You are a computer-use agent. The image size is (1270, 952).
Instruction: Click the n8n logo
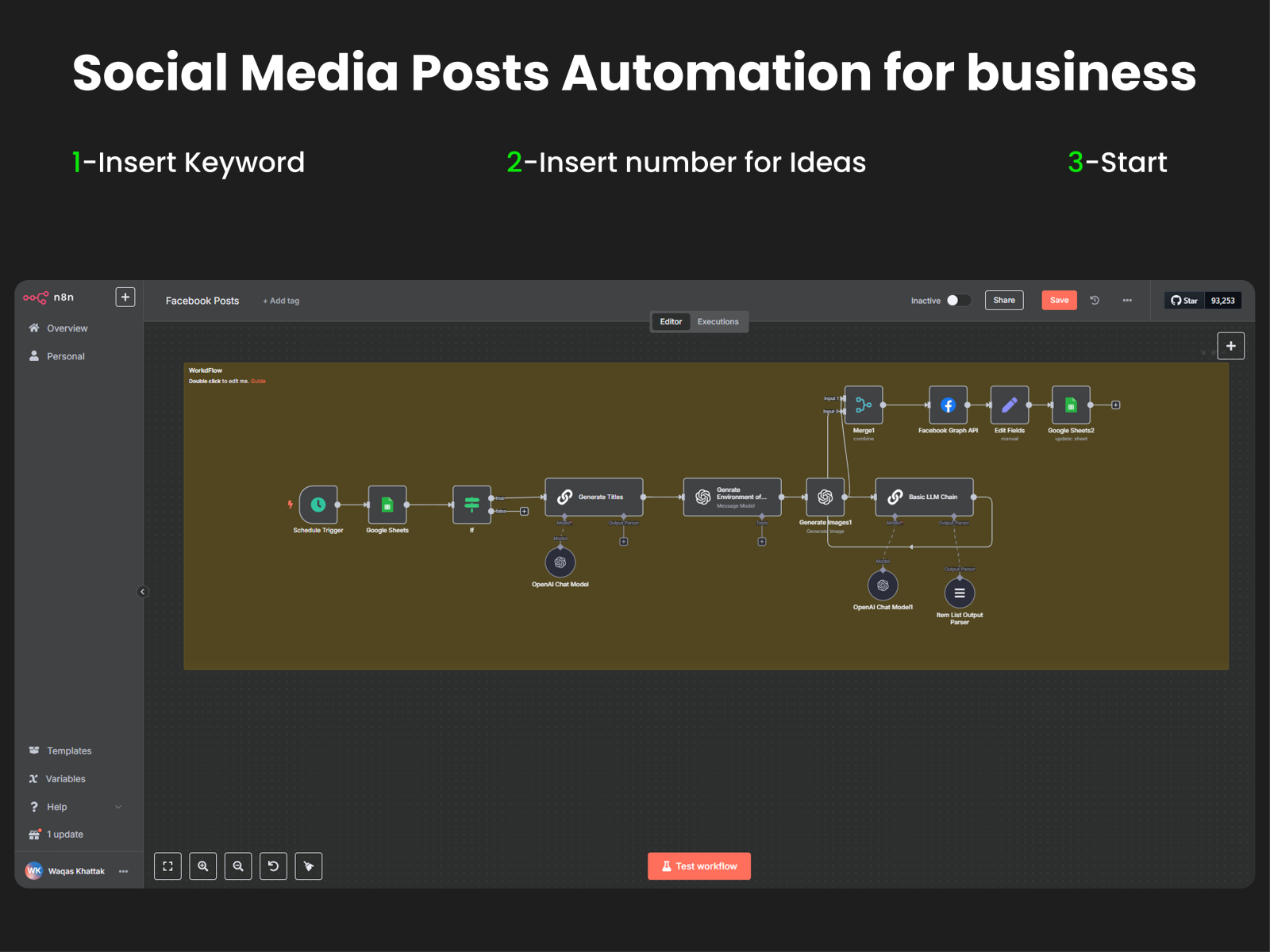tap(48, 297)
